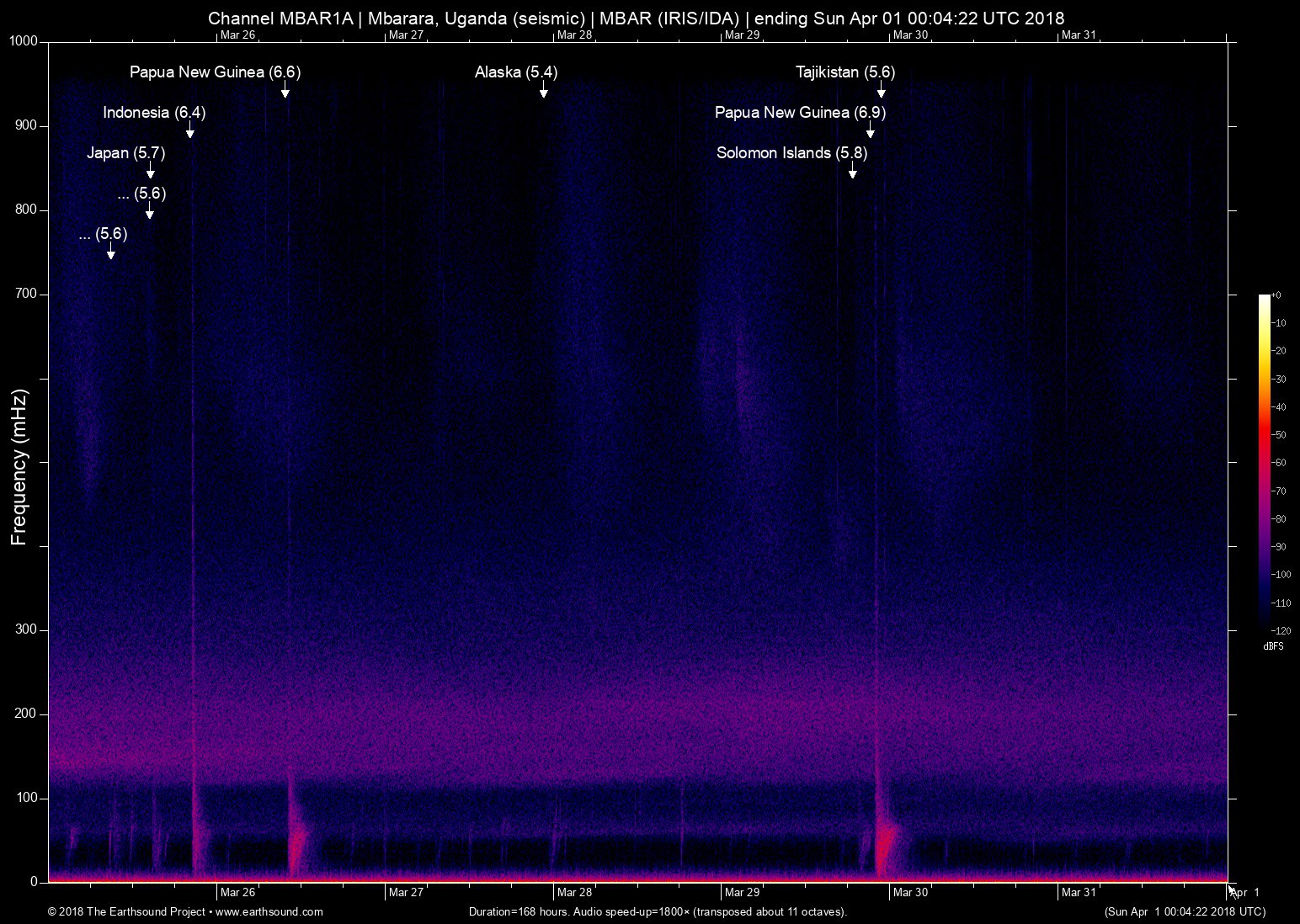Image resolution: width=1300 pixels, height=924 pixels.
Task: Click the Mar 28 date on bottom axis
Action: click(x=574, y=892)
